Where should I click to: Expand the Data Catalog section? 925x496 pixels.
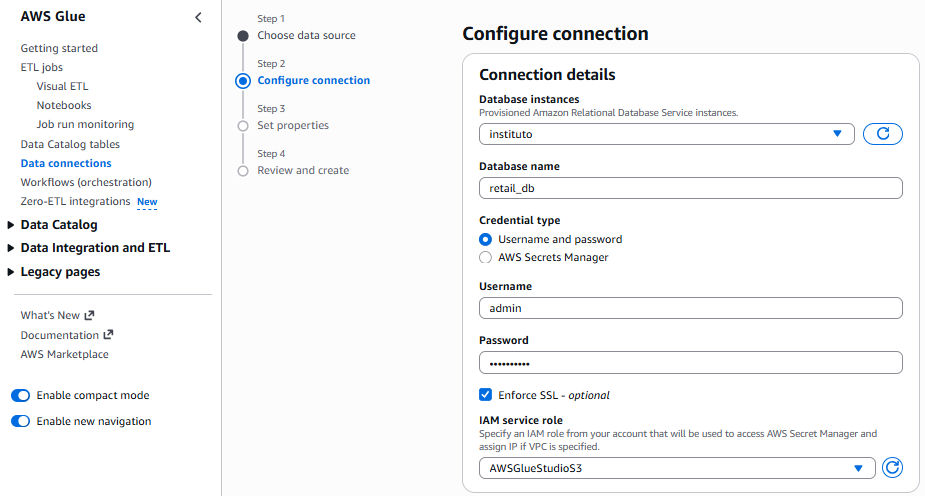click(58, 225)
